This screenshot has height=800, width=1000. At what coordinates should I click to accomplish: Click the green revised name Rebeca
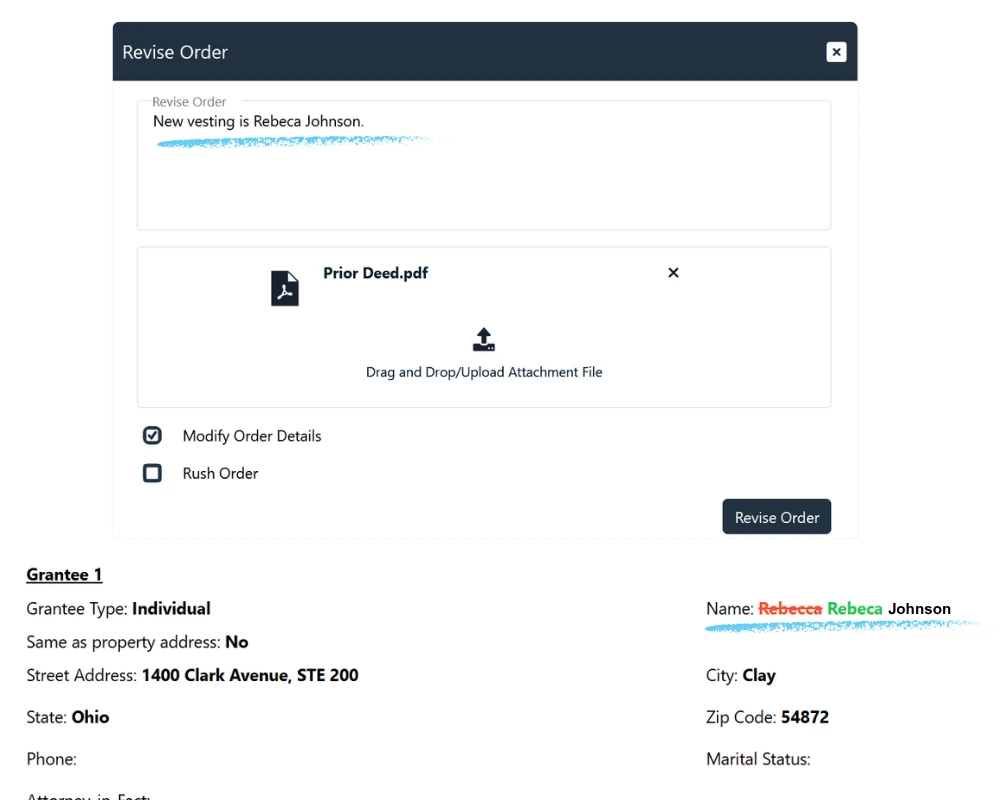tap(855, 609)
